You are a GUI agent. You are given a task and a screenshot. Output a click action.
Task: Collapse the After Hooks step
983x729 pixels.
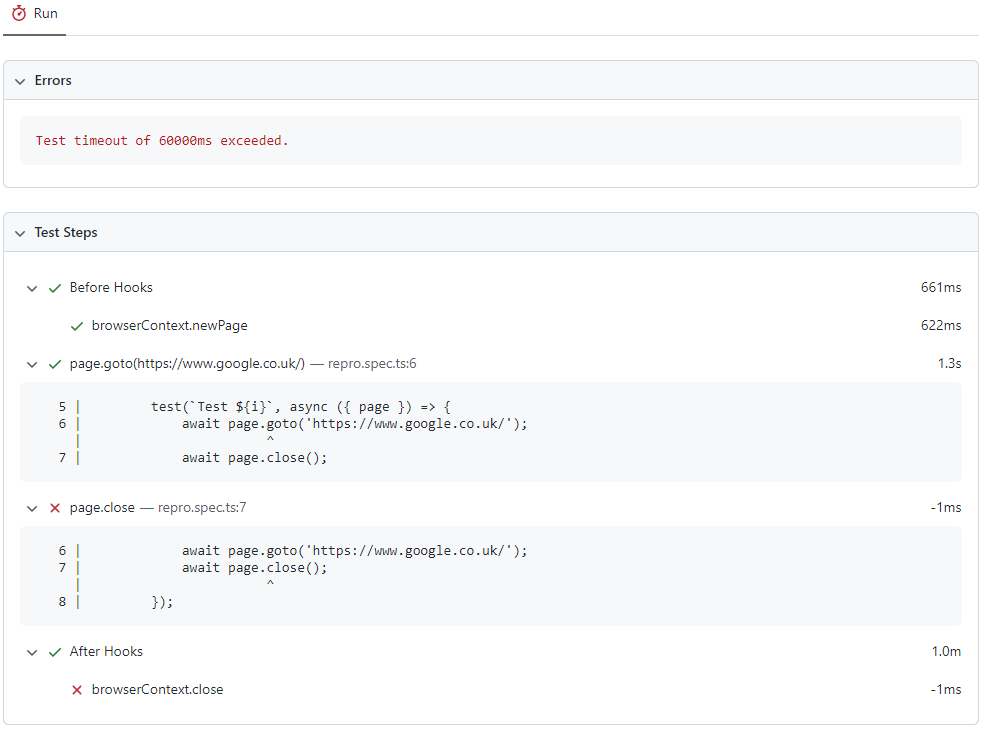pyautogui.click(x=31, y=651)
